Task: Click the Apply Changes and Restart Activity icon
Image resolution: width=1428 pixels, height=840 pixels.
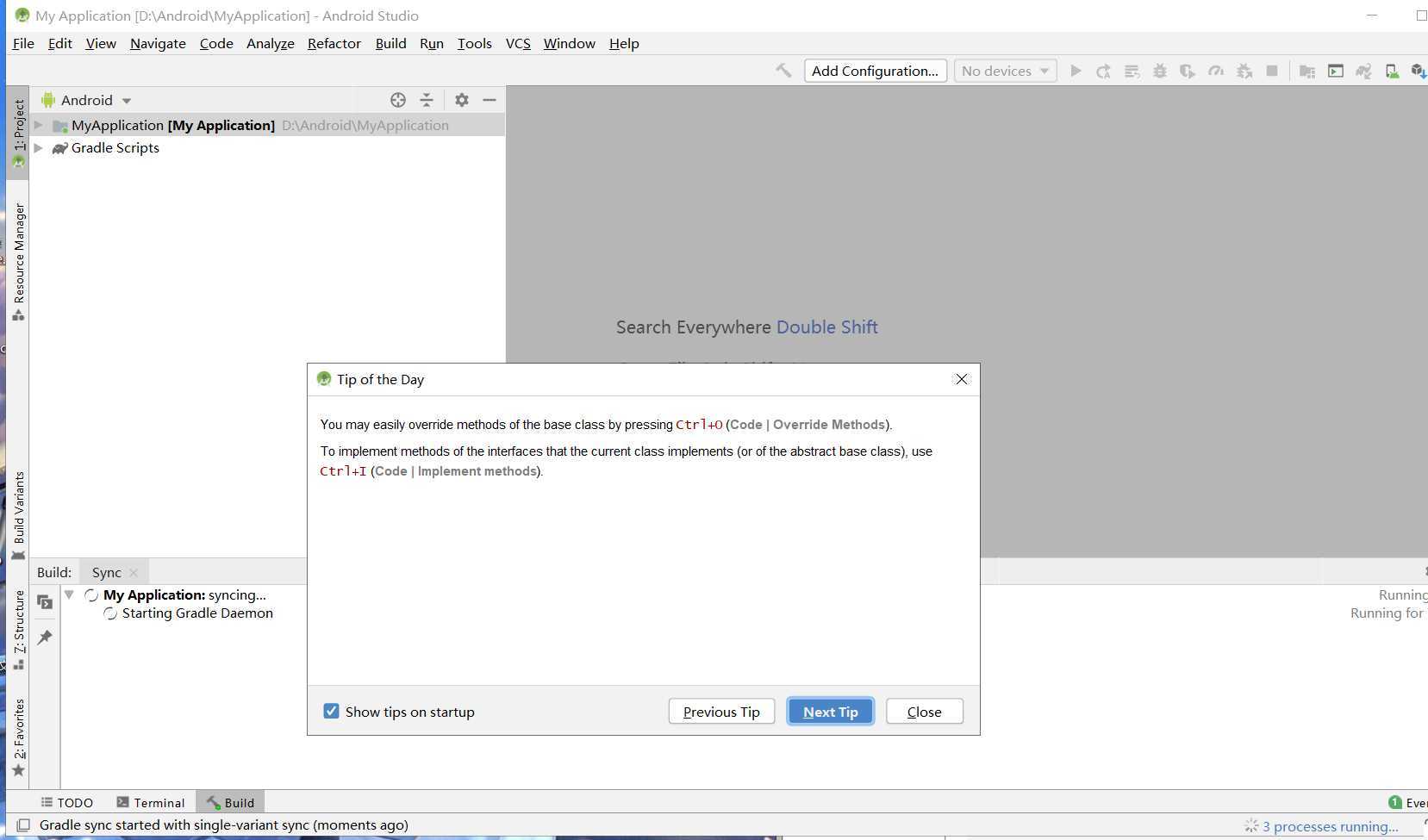Action: (1103, 71)
